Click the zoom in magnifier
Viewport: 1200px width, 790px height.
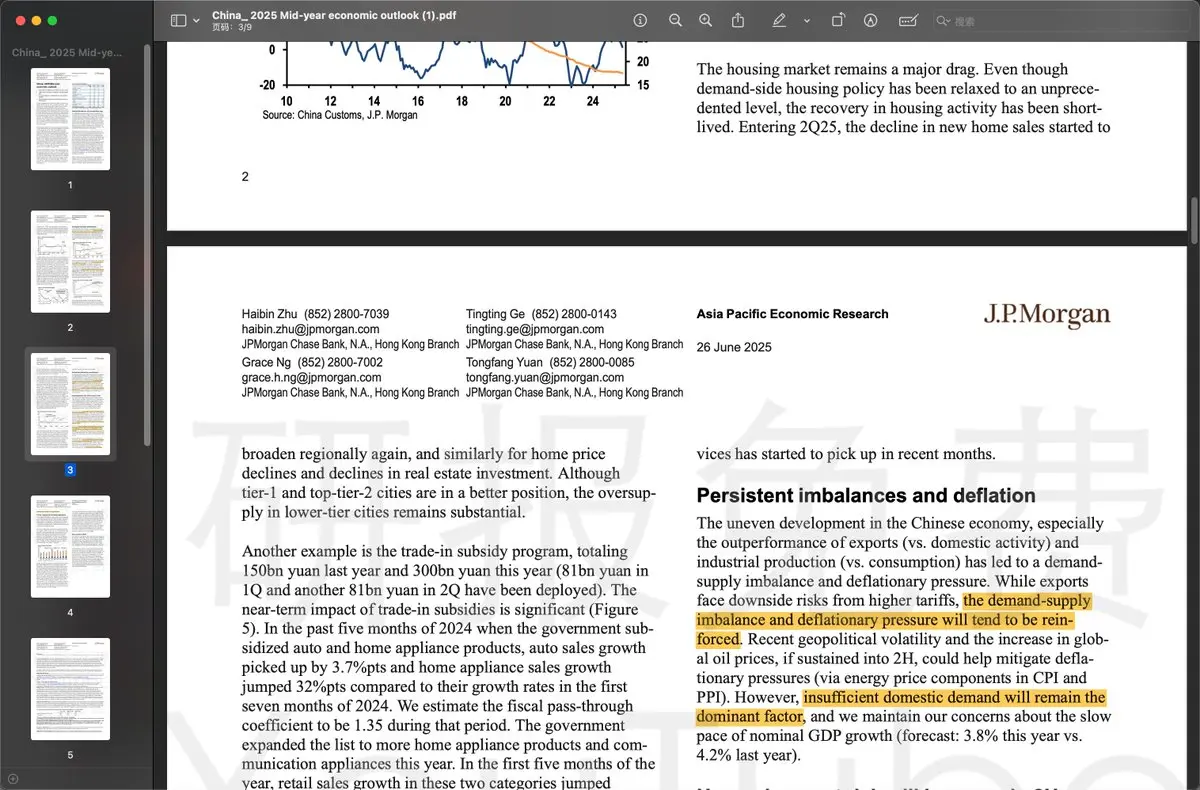pyautogui.click(x=706, y=20)
